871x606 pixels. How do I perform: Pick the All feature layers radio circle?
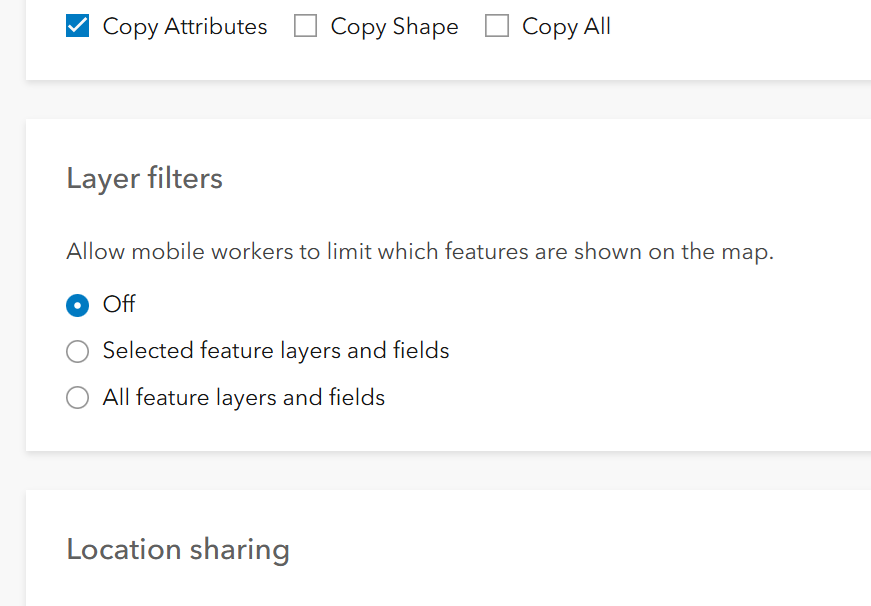[78, 398]
